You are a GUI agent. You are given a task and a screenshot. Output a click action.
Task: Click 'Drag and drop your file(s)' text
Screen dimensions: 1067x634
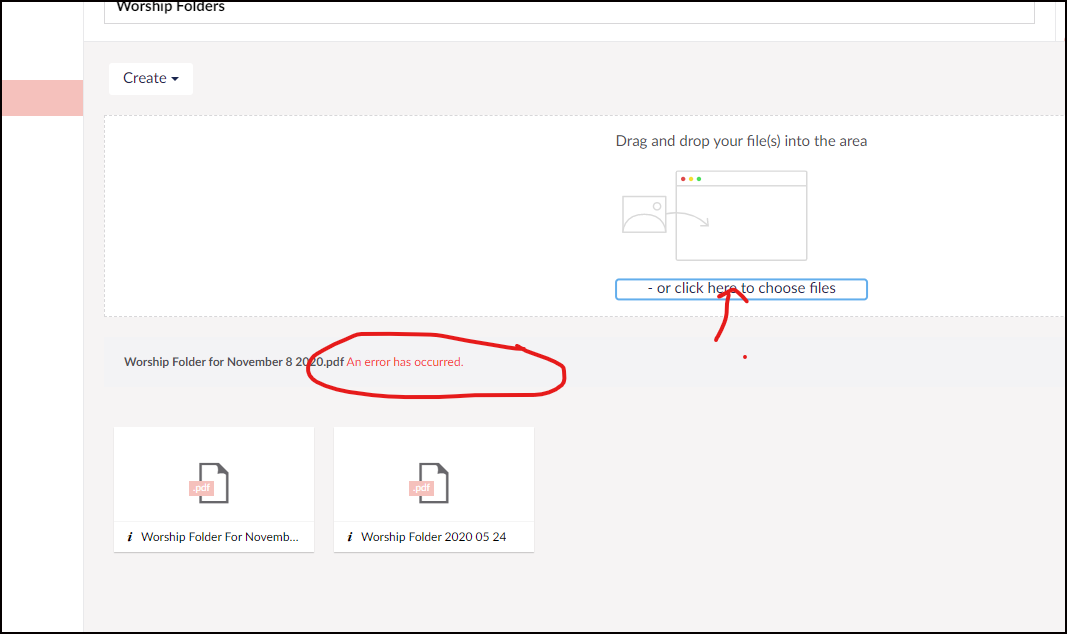pyautogui.click(x=741, y=141)
